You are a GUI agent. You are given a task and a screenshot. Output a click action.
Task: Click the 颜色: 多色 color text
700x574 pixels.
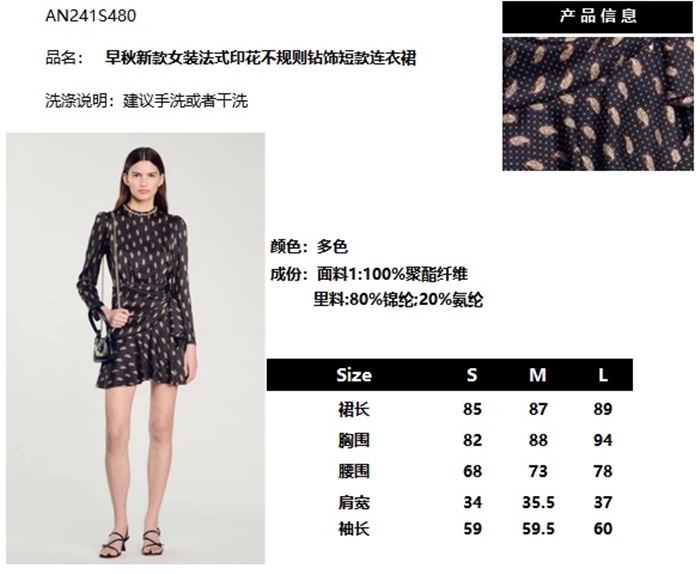(308, 246)
